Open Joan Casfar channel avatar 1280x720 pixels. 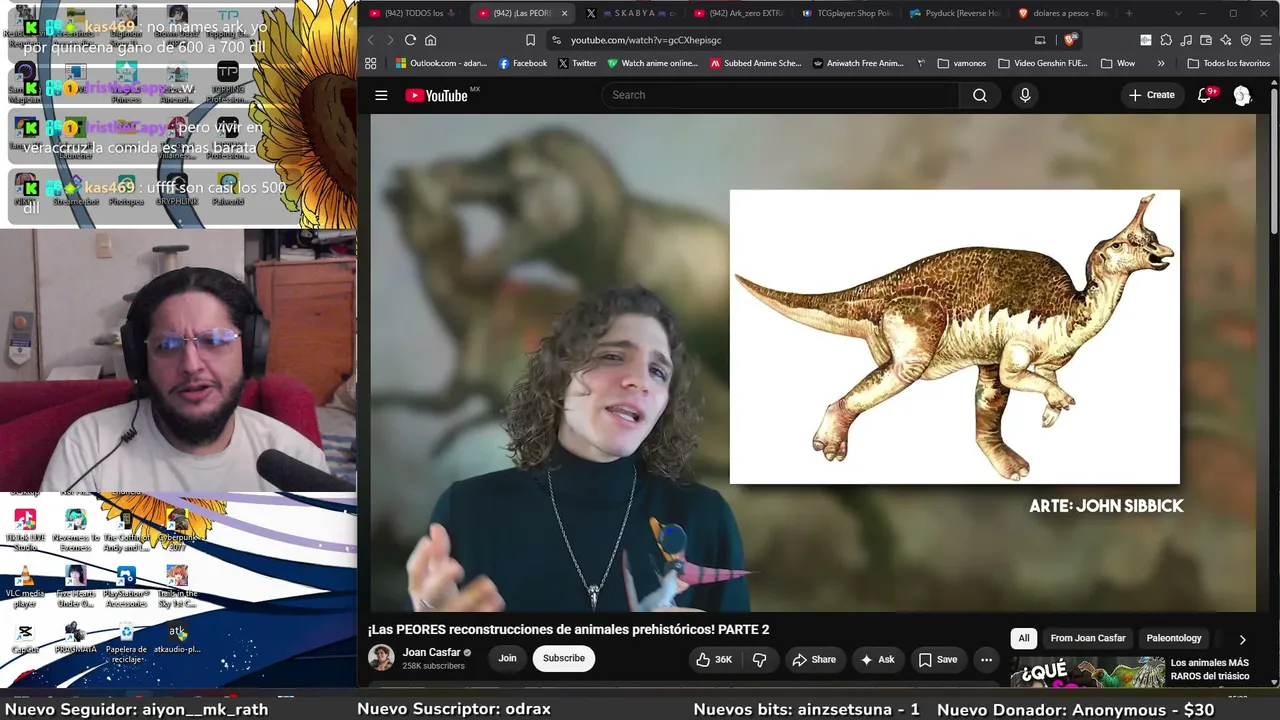pyautogui.click(x=381, y=658)
